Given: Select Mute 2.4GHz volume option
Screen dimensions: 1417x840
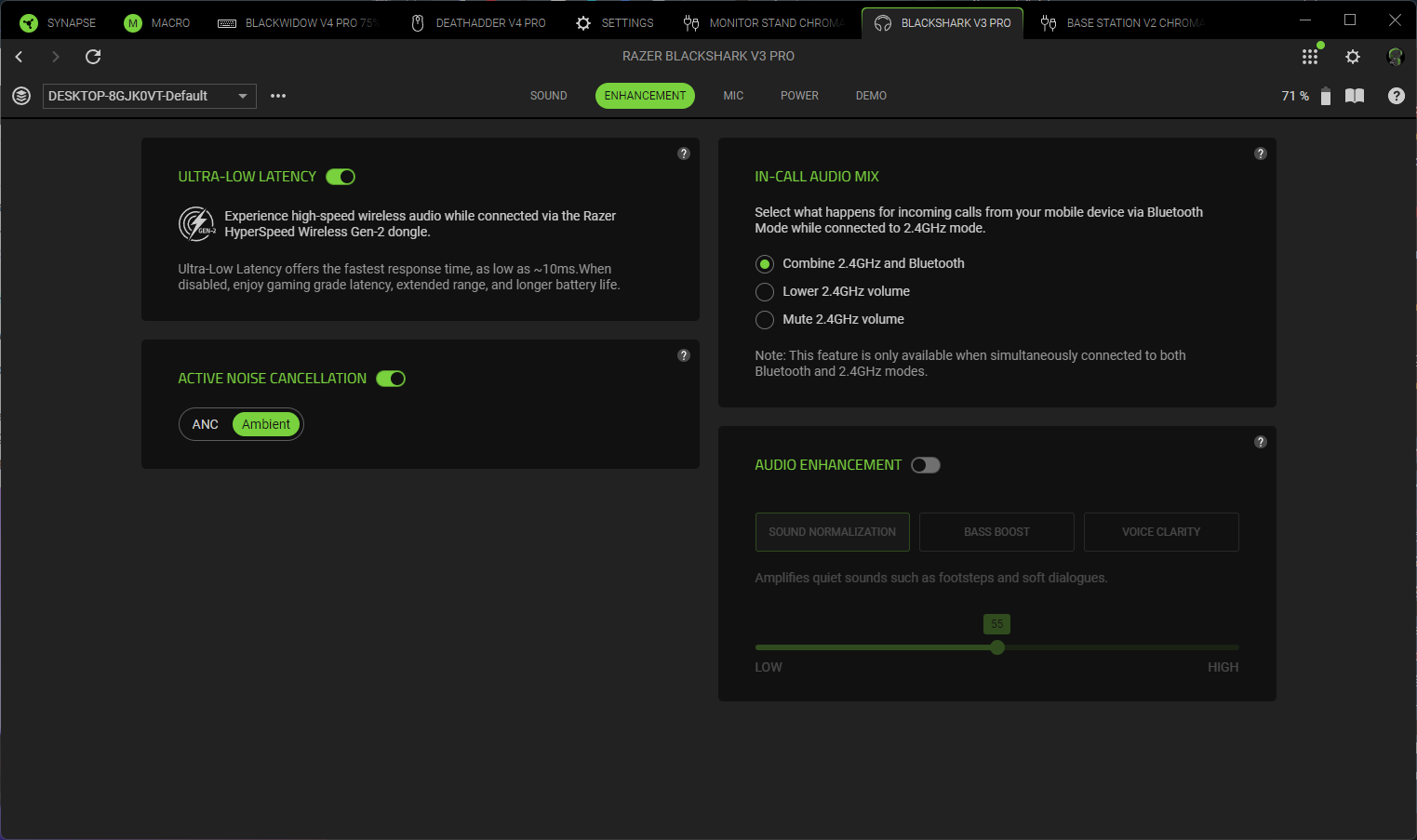Looking at the screenshot, I should click(765, 320).
